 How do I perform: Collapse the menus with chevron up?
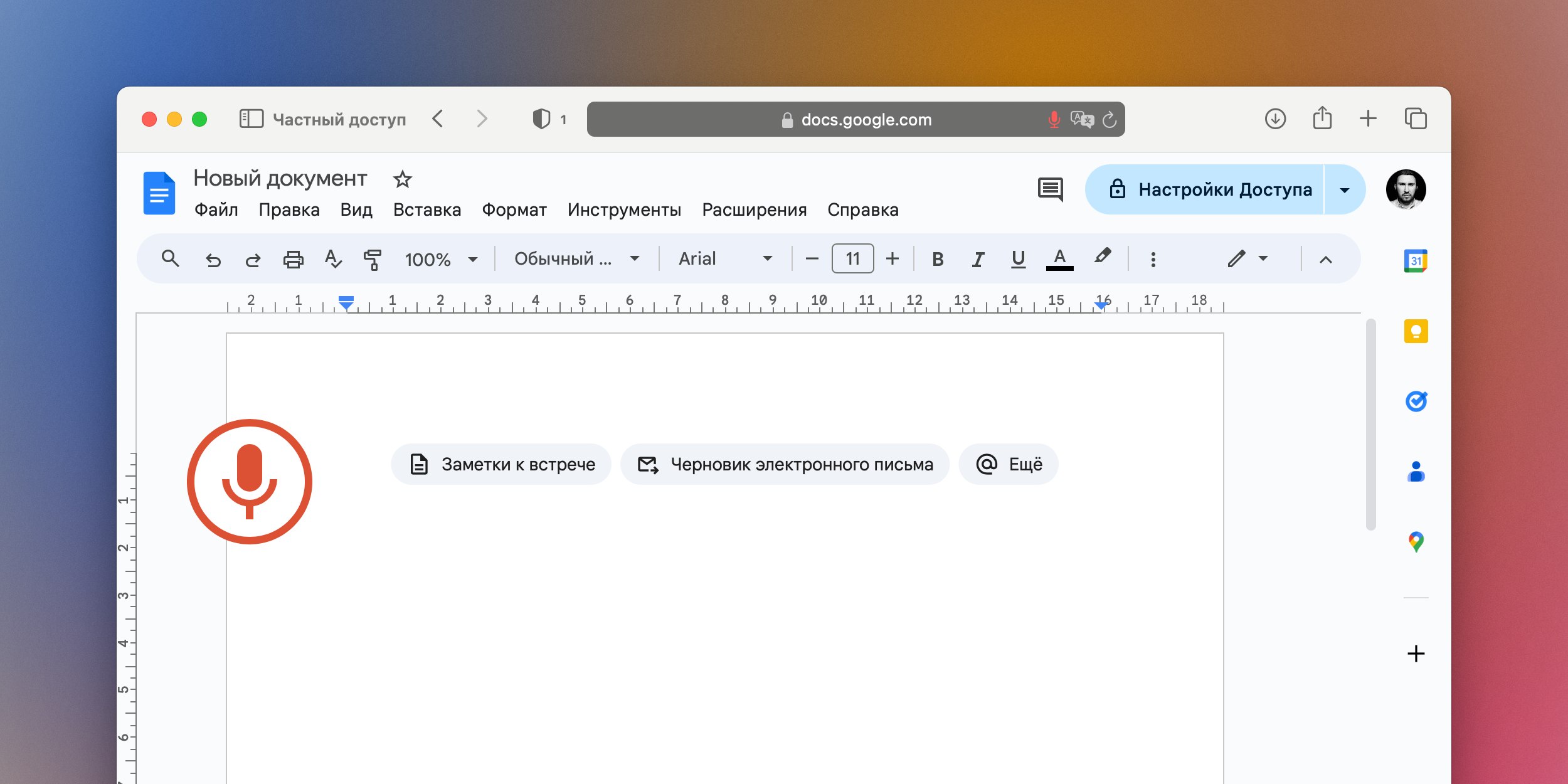pyautogui.click(x=1325, y=259)
